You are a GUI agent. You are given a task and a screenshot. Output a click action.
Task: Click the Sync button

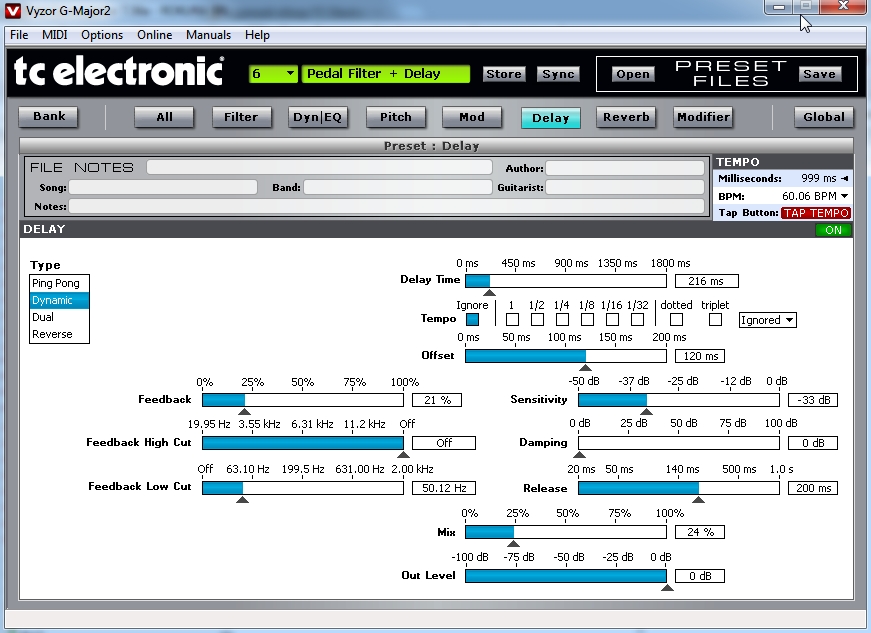point(558,74)
